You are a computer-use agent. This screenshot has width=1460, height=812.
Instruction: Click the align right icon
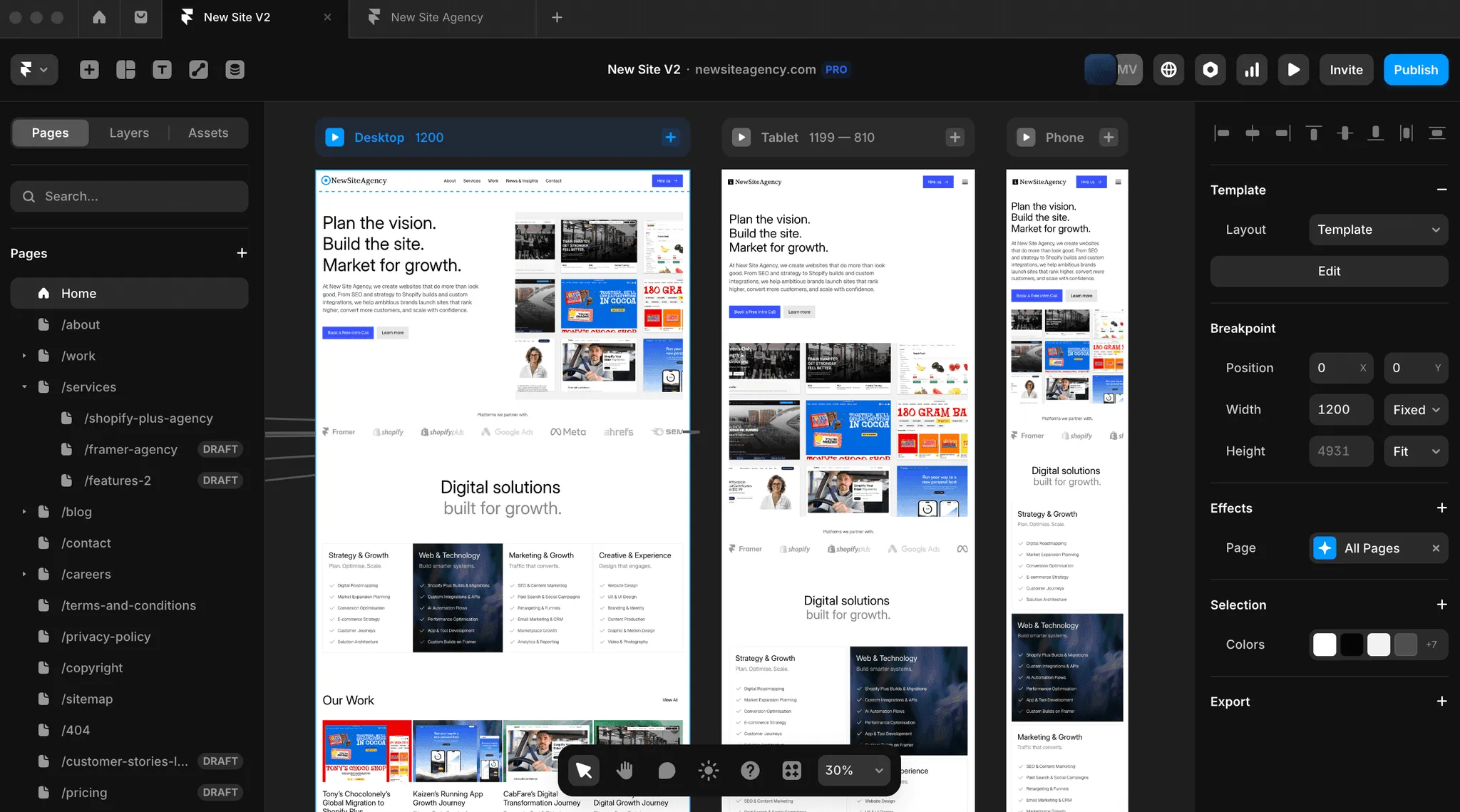coord(1283,133)
